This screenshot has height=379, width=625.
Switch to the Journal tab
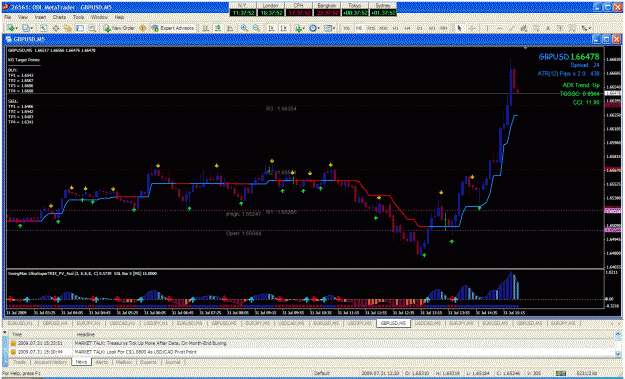click(172, 362)
